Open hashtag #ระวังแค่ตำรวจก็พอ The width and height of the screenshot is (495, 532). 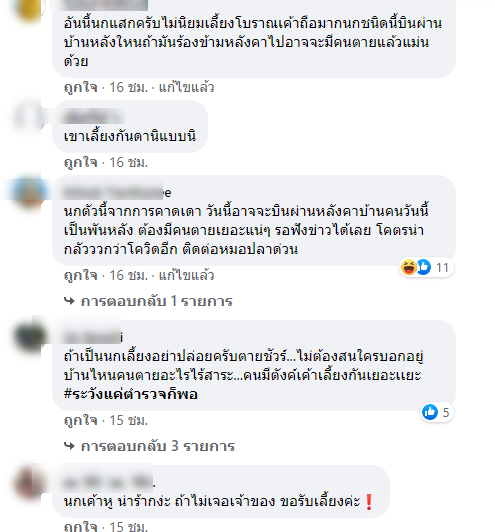(x=131, y=394)
